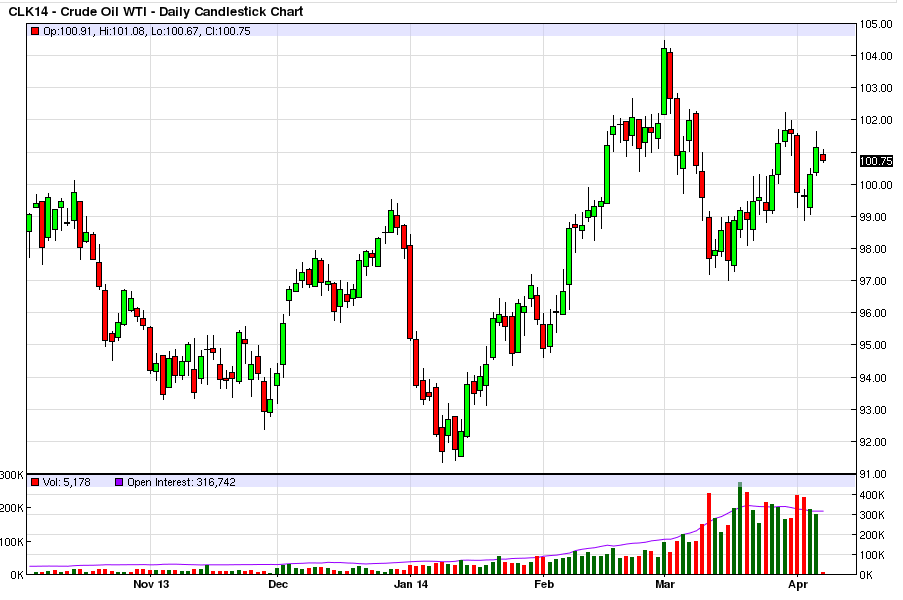Click the Mar date axis label
Viewport: 903px width, 600px height.
coord(665,584)
